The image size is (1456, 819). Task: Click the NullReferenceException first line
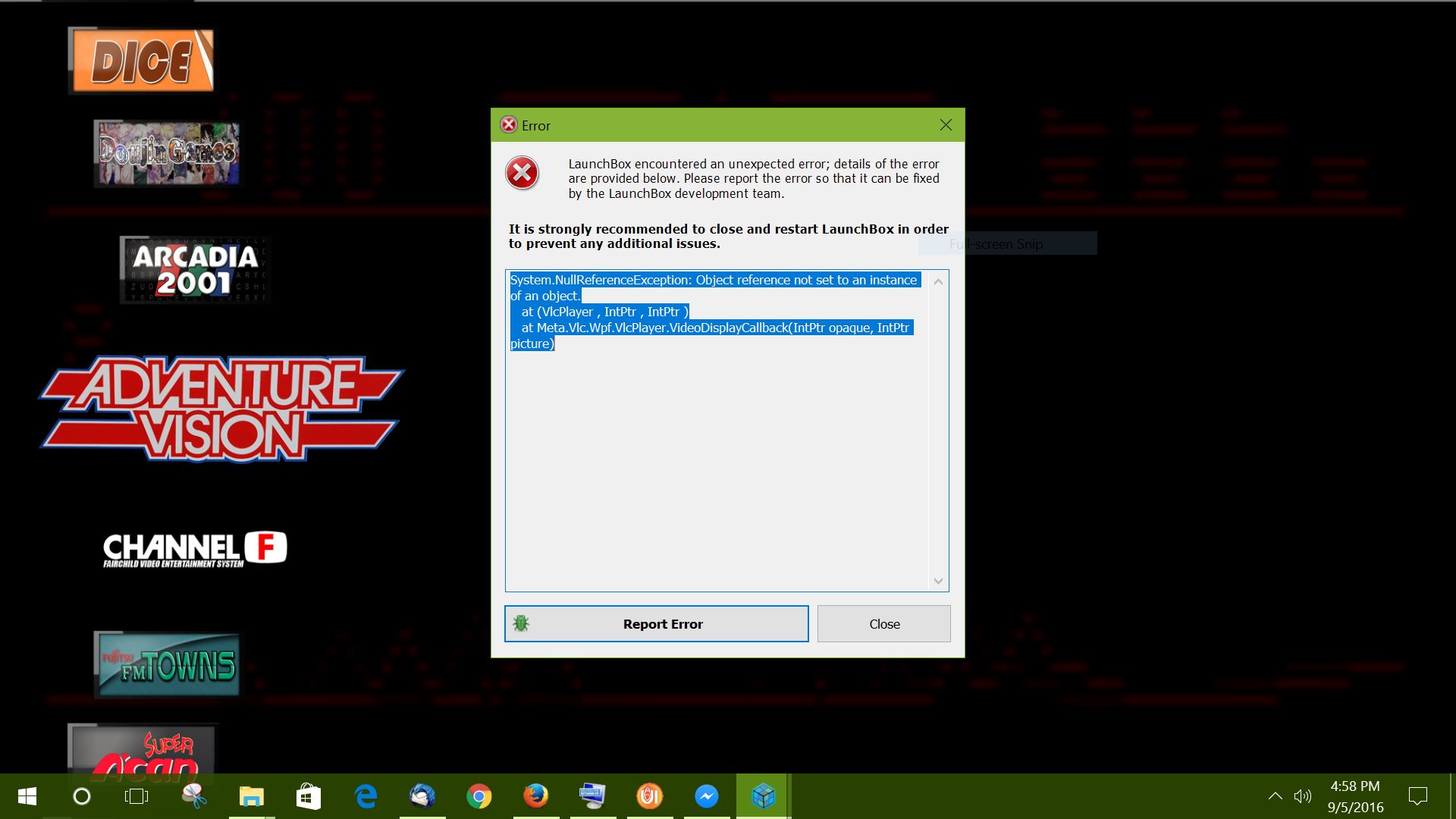tap(714, 280)
